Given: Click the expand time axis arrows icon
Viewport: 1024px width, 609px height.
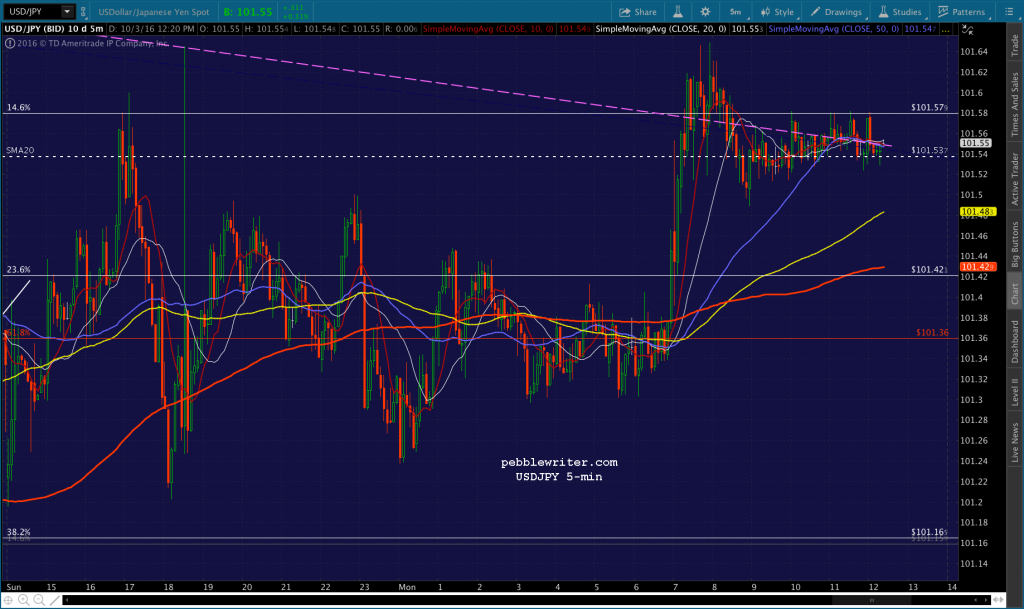Looking at the screenshot, I should pos(998,600).
